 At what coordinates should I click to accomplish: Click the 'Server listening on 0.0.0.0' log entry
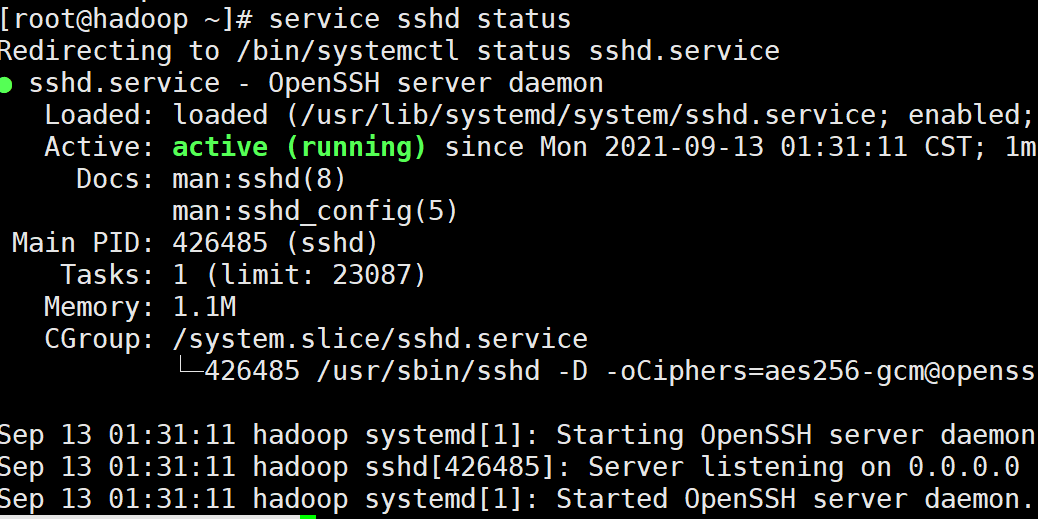click(x=803, y=467)
